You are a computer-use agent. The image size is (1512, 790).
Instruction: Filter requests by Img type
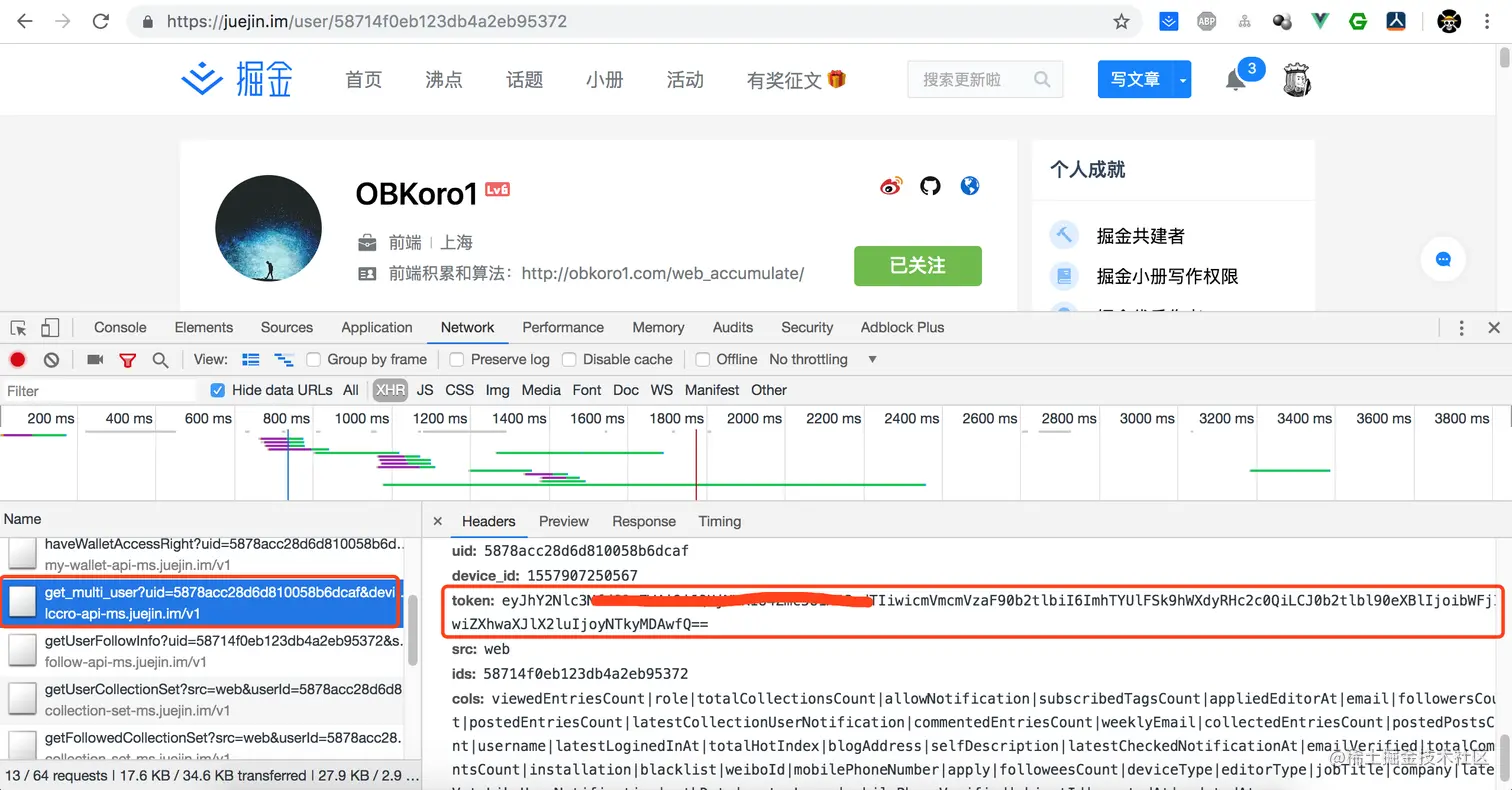pos(497,390)
